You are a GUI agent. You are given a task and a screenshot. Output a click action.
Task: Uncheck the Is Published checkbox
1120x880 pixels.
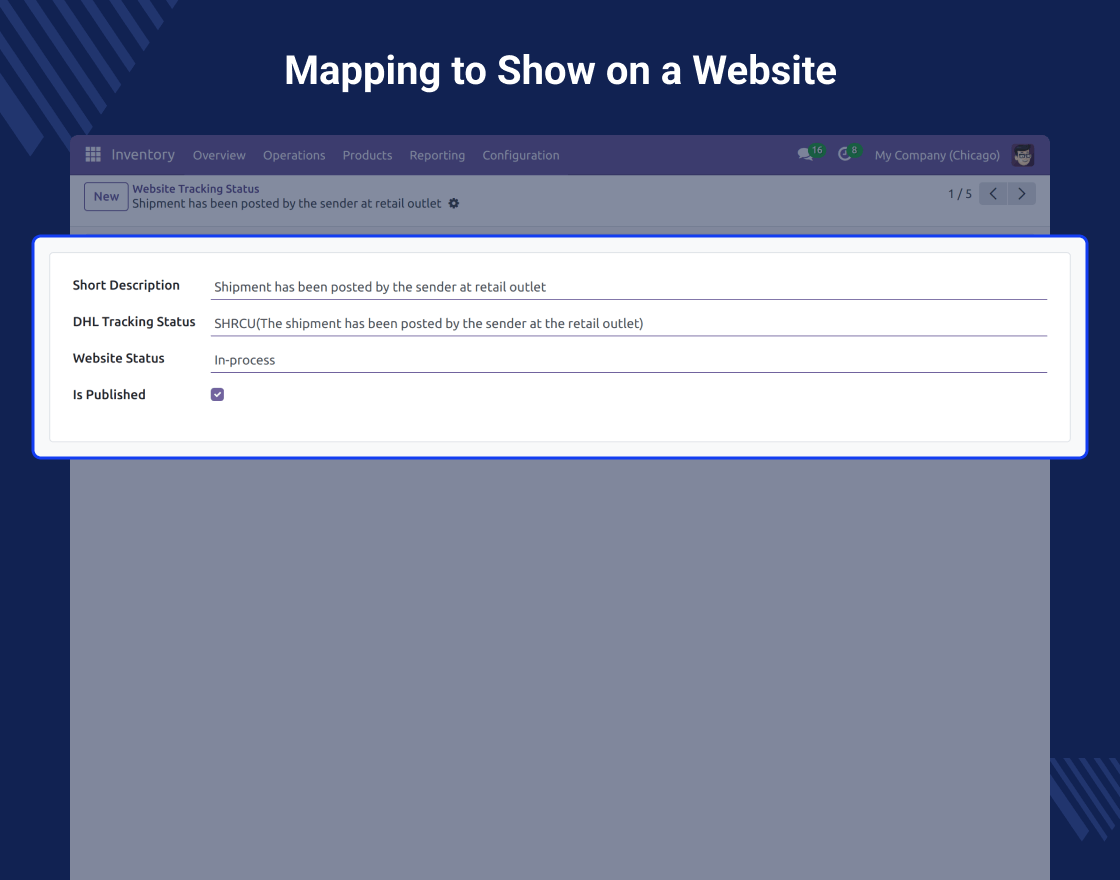tap(217, 395)
